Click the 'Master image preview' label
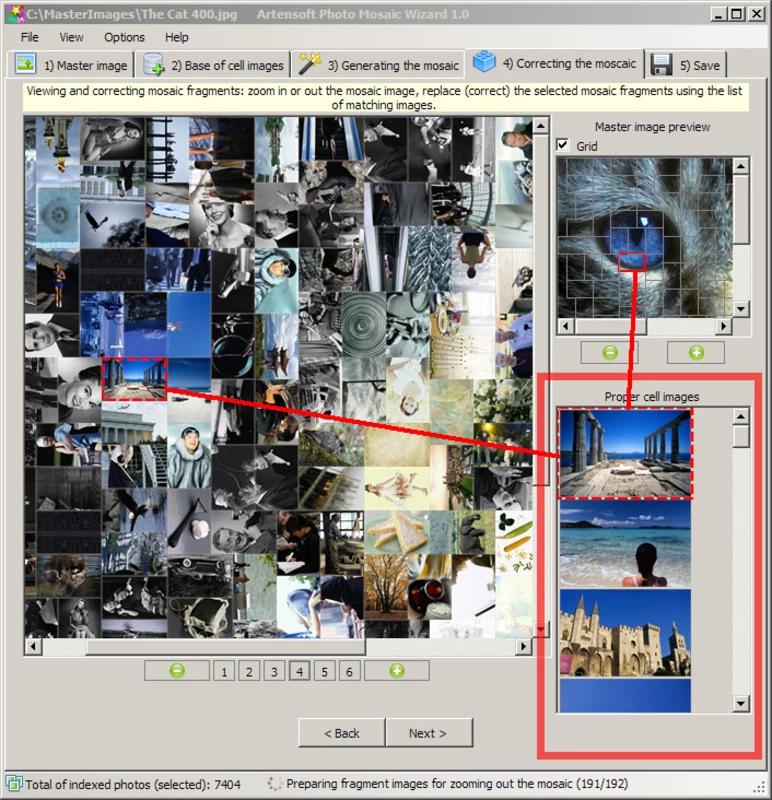 click(652, 127)
